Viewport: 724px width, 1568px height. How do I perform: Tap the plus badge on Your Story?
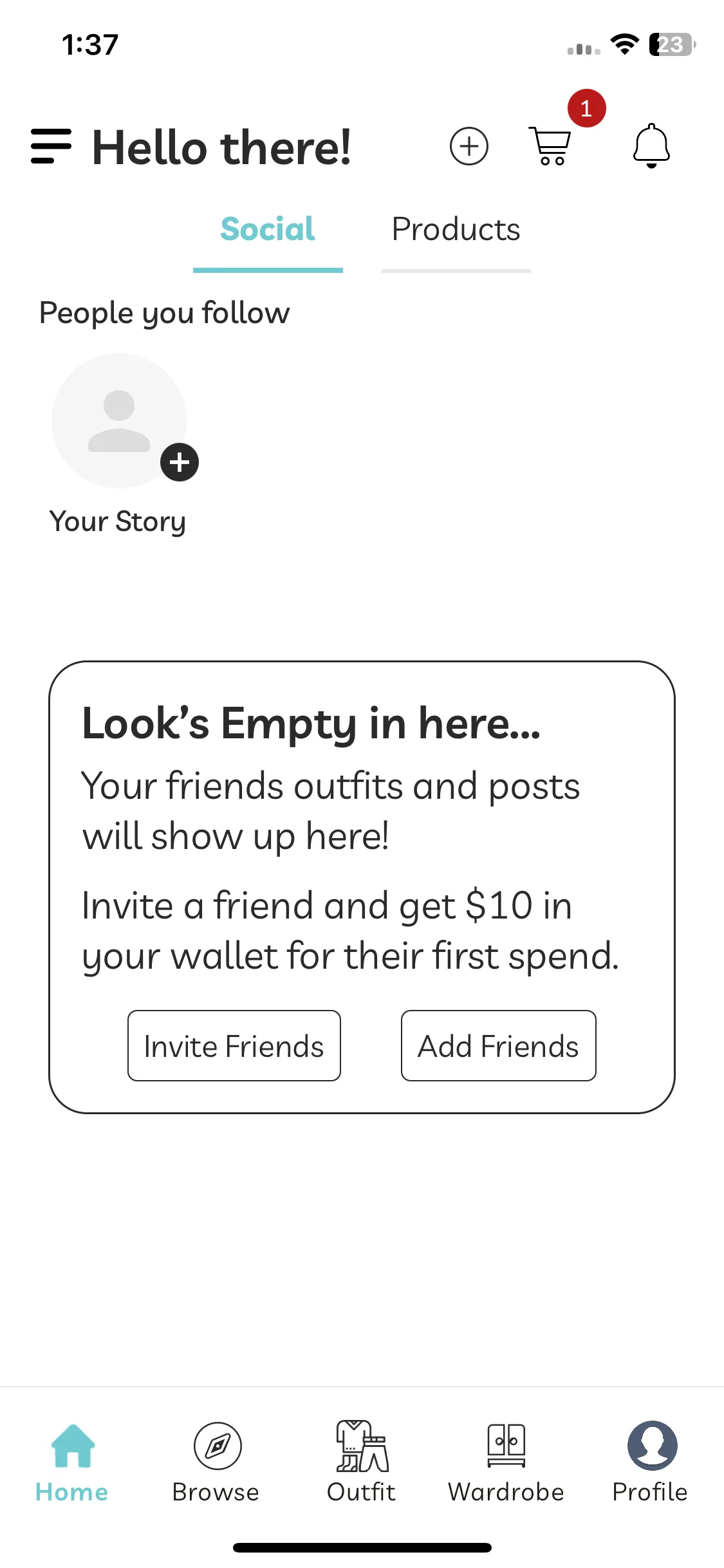coord(180,462)
